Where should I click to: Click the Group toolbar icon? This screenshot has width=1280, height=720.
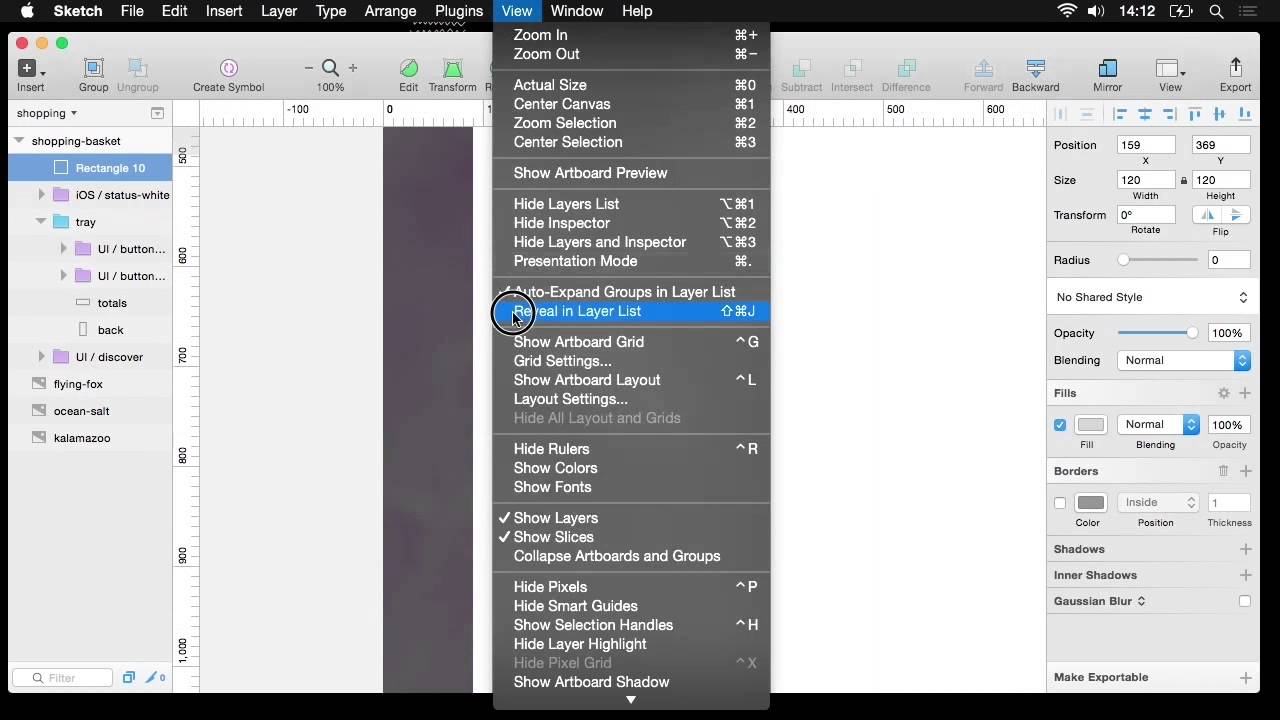tap(93, 69)
